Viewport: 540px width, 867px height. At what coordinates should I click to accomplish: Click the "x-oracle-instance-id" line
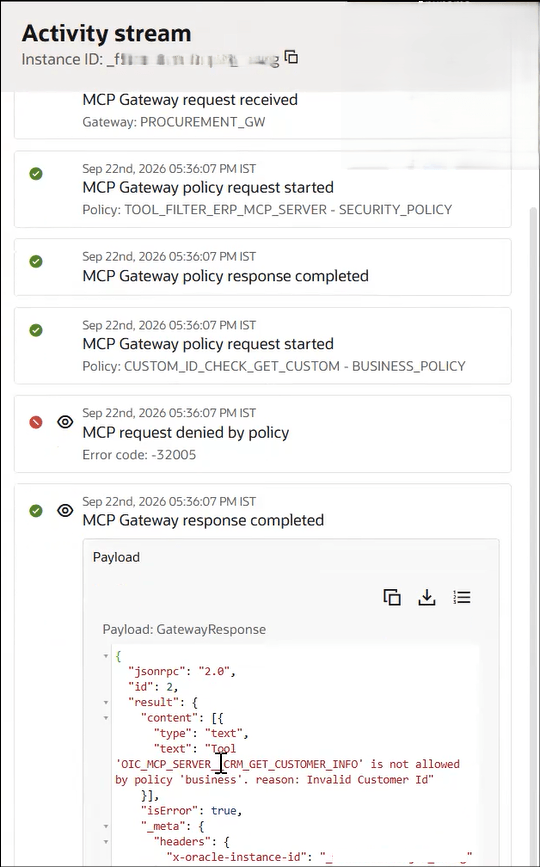coord(319,857)
